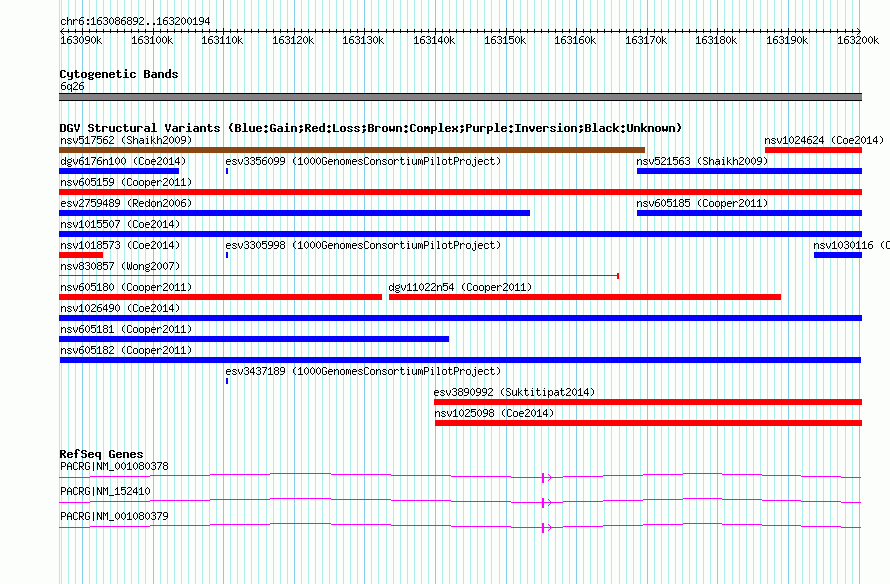This screenshot has height=584, width=890.
Task: Click esv3356099 1000Genomes label
Action: point(363,161)
